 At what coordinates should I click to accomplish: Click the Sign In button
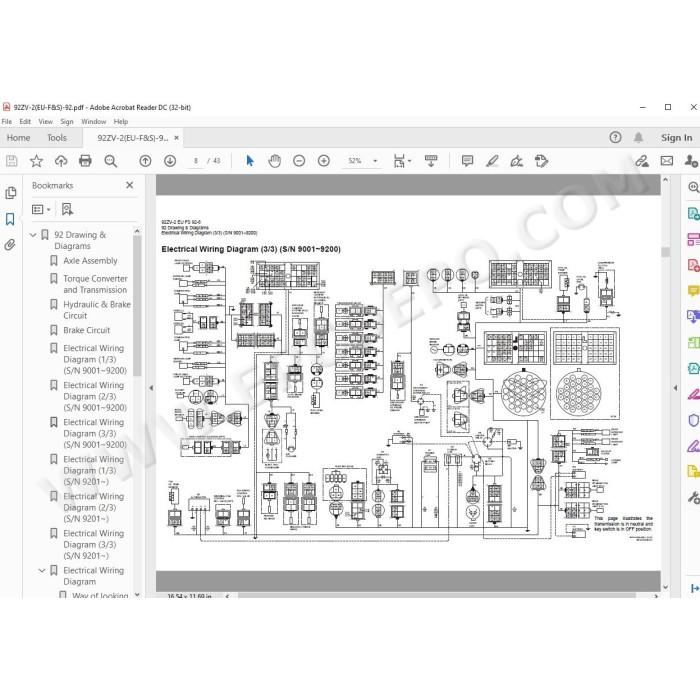676,138
